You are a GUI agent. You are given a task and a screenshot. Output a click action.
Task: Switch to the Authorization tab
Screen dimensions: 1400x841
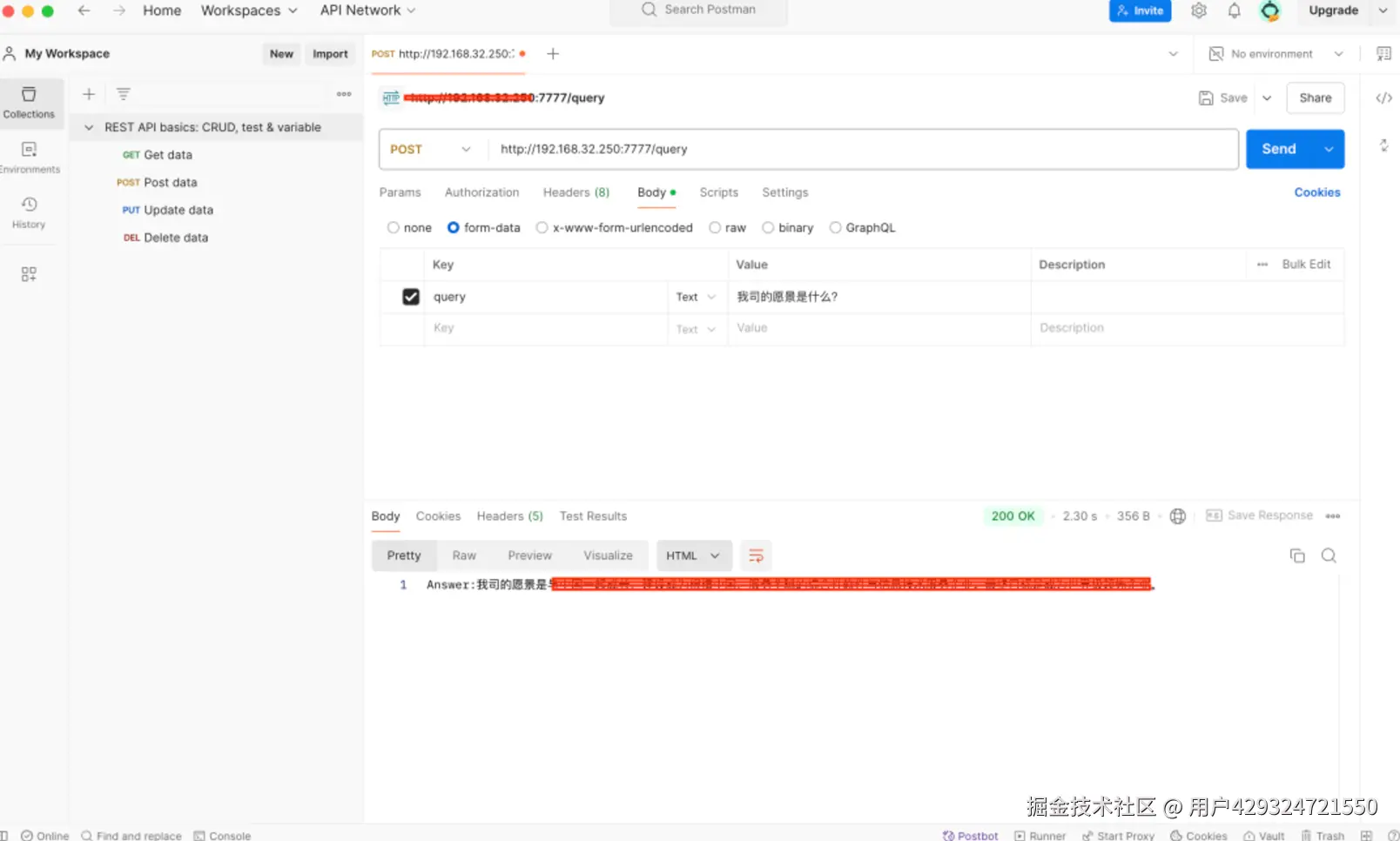tap(481, 192)
